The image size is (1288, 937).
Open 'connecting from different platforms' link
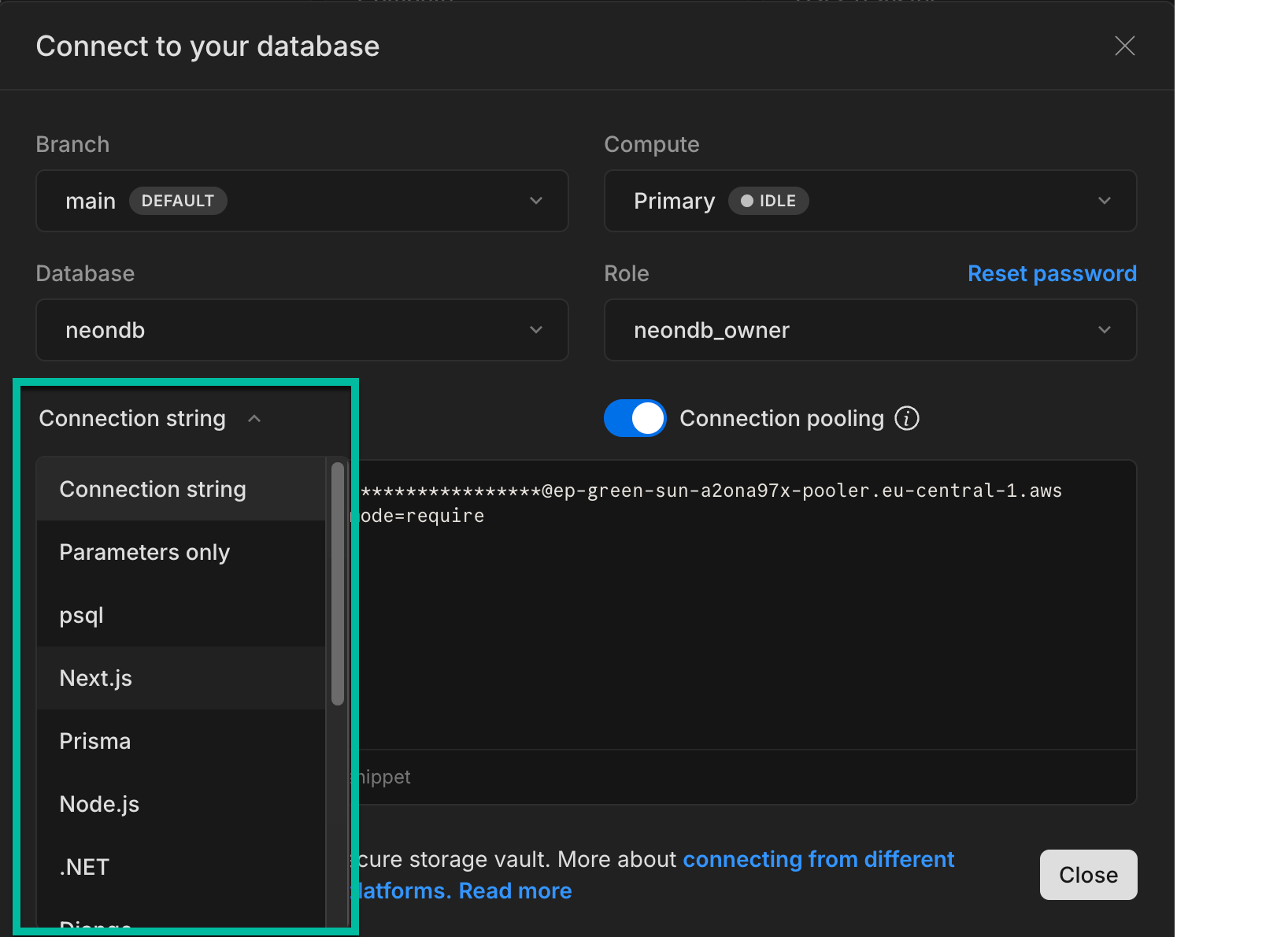(819, 859)
